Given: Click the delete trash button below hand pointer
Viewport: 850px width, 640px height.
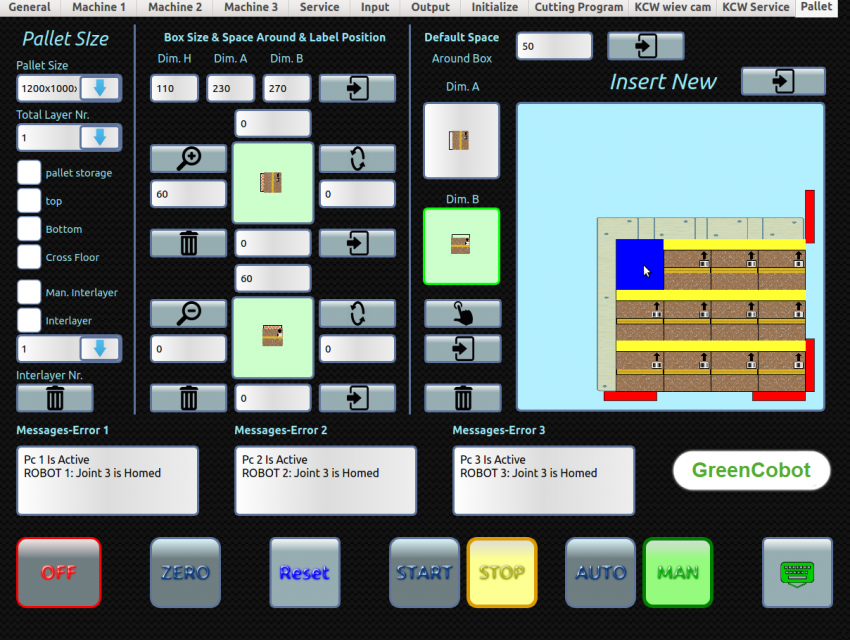Looking at the screenshot, I should click(x=462, y=398).
